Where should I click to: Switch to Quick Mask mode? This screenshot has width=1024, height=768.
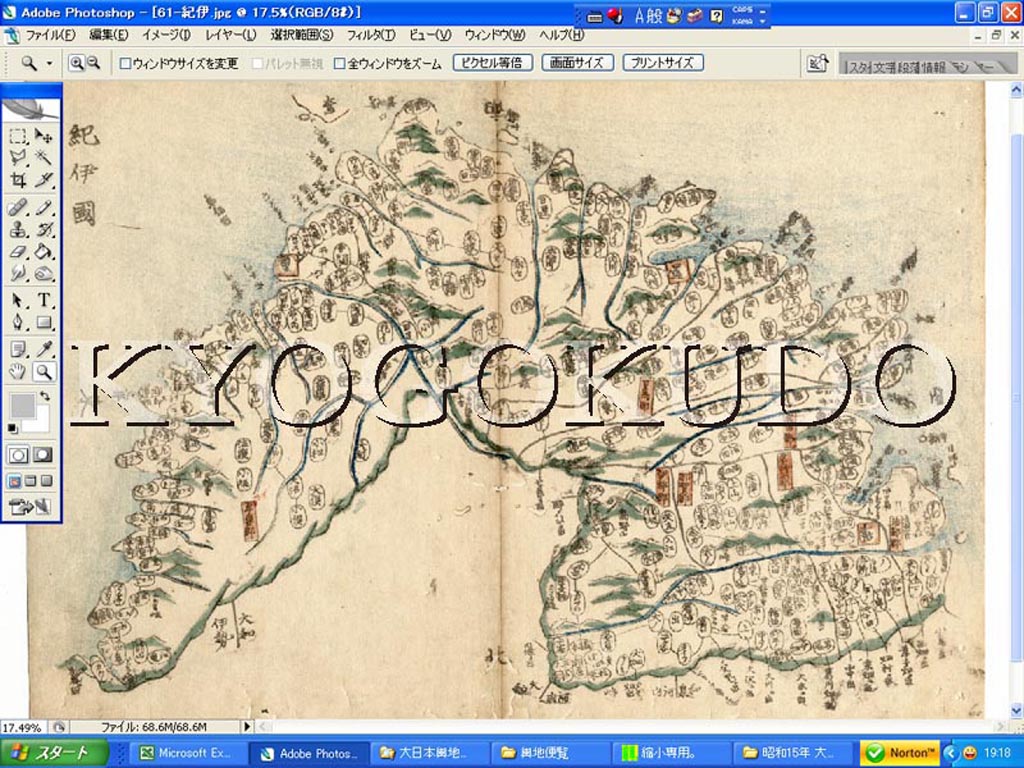pyautogui.click(x=43, y=455)
